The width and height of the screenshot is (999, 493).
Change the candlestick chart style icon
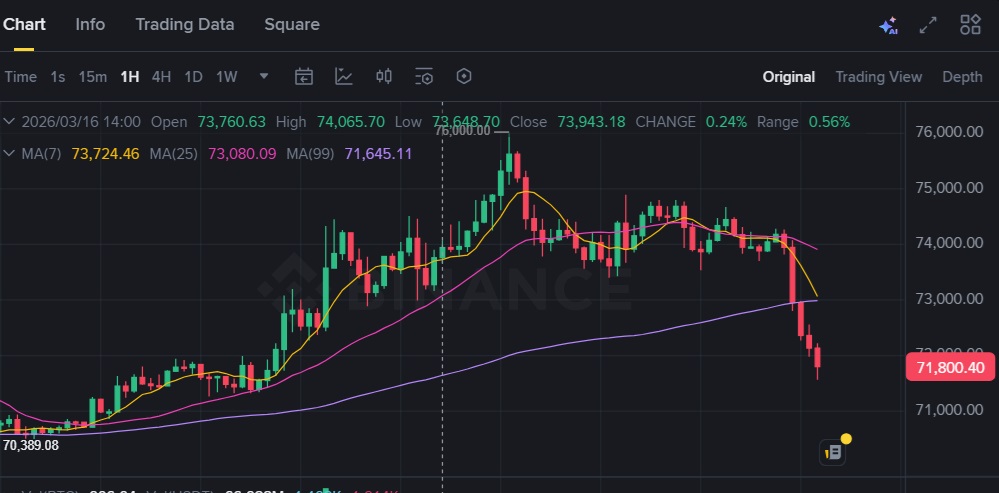pyautogui.click(x=384, y=77)
